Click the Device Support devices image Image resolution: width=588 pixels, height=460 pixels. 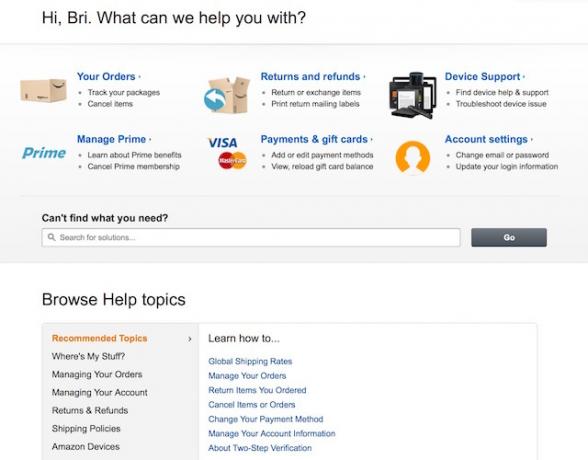tap(413, 96)
